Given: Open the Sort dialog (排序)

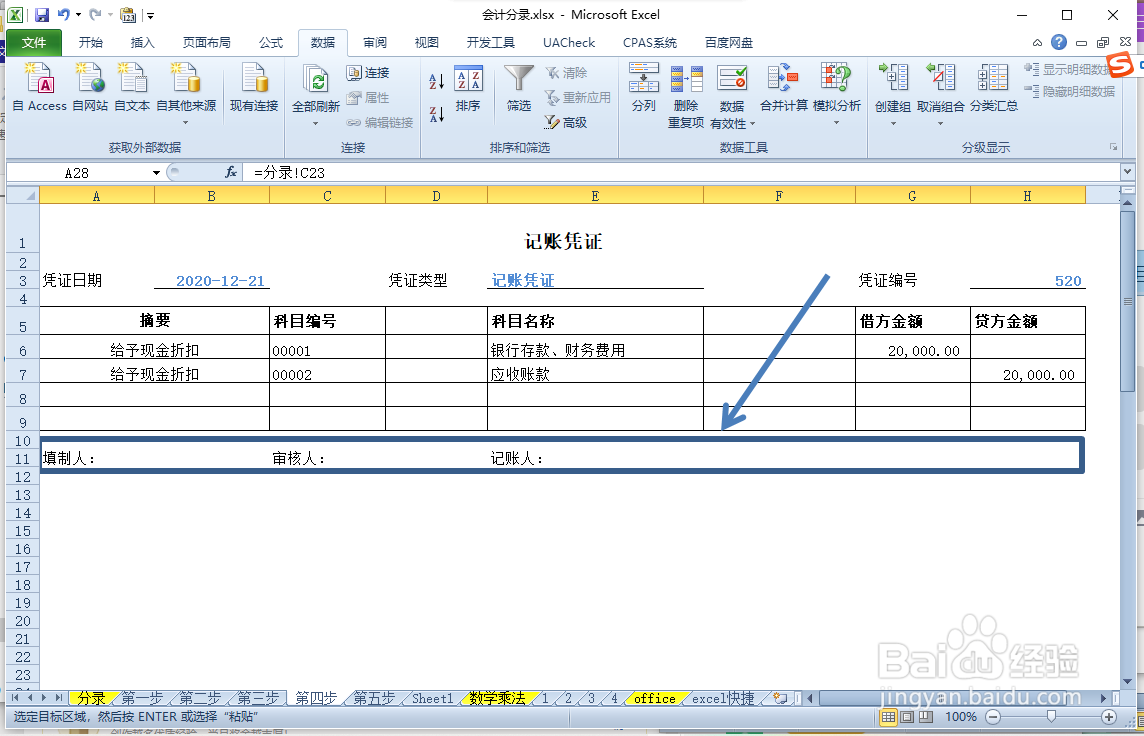Looking at the screenshot, I should tap(468, 89).
